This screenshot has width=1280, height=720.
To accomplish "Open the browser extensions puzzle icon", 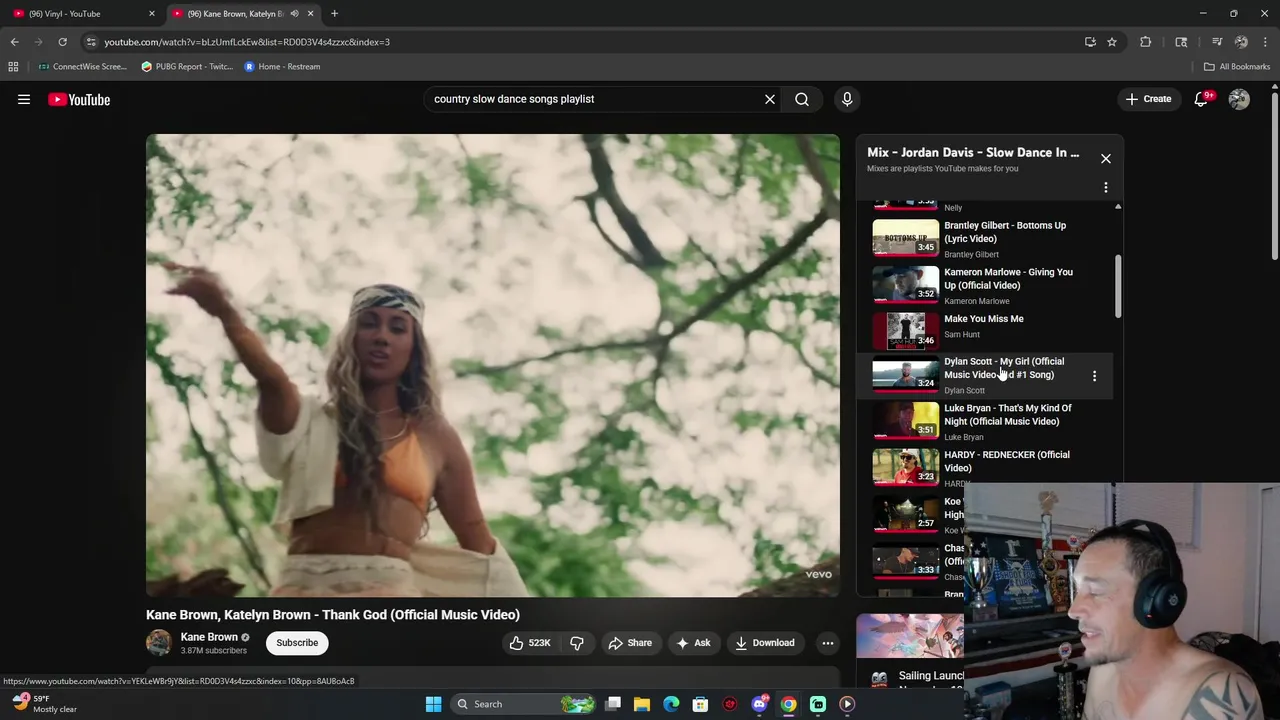I will click(x=1146, y=42).
